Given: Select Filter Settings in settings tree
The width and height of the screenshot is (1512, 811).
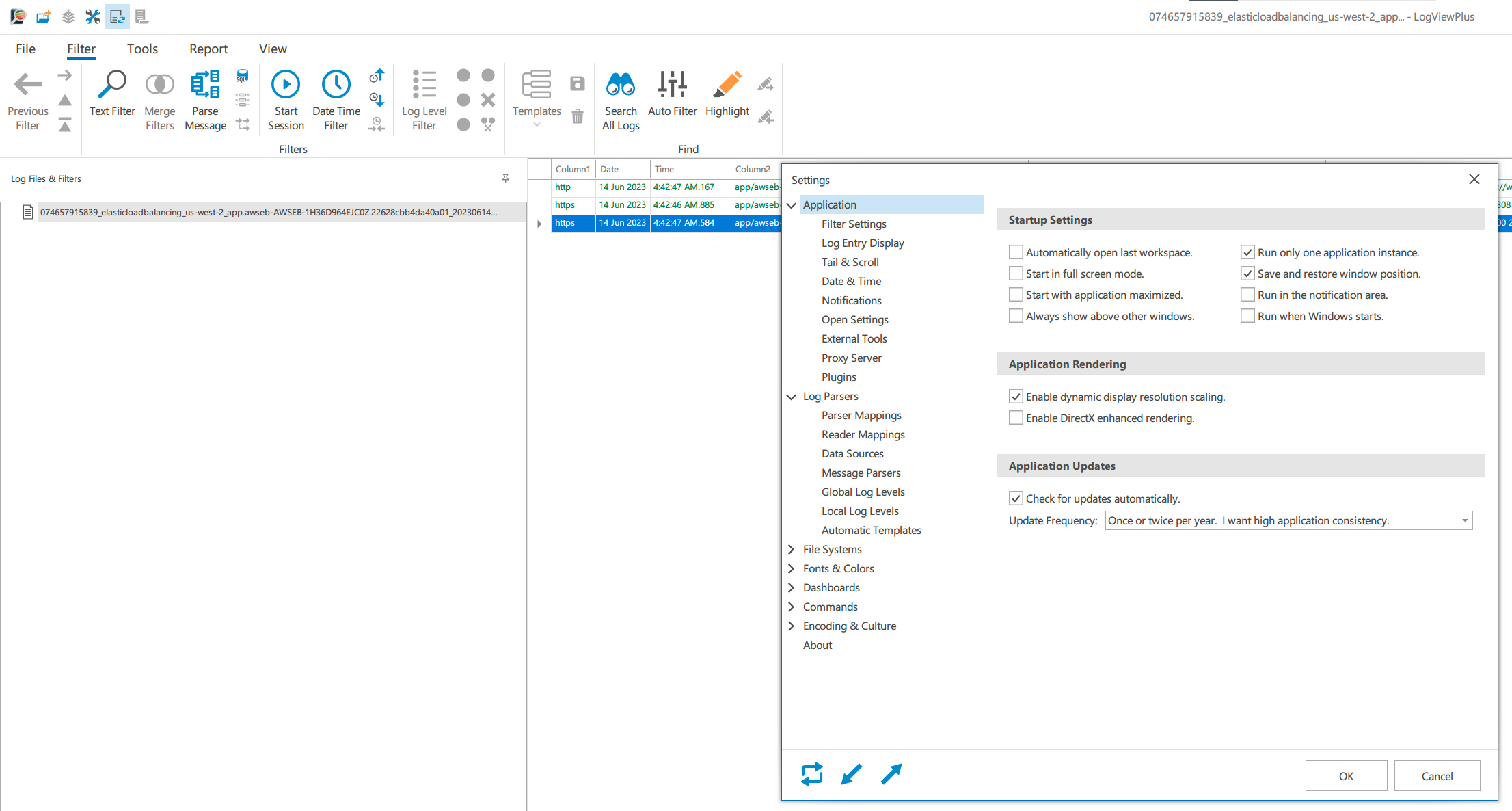Looking at the screenshot, I should [x=854, y=224].
